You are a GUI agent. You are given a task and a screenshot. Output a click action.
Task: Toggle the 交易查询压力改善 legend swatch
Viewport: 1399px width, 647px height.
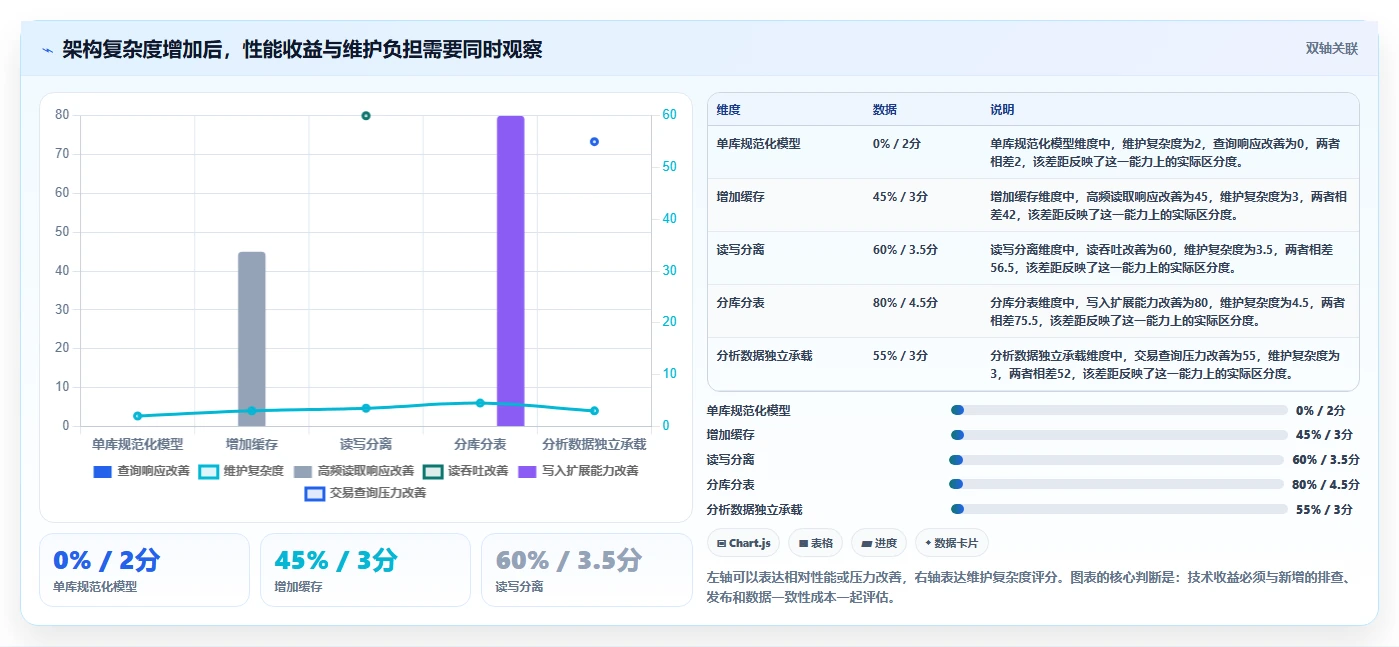314,493
